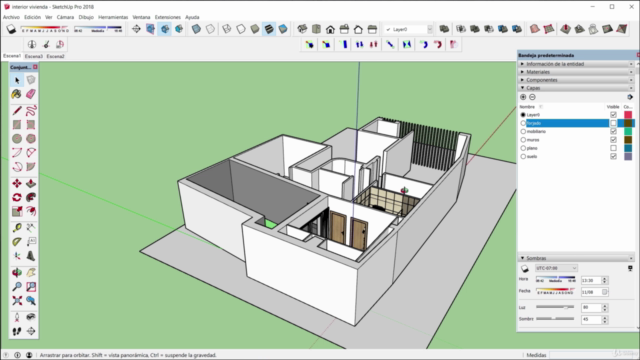Expand Información de la entidad panel
Image resolution: width=640 pixels, height=360 pixels.
576,64
